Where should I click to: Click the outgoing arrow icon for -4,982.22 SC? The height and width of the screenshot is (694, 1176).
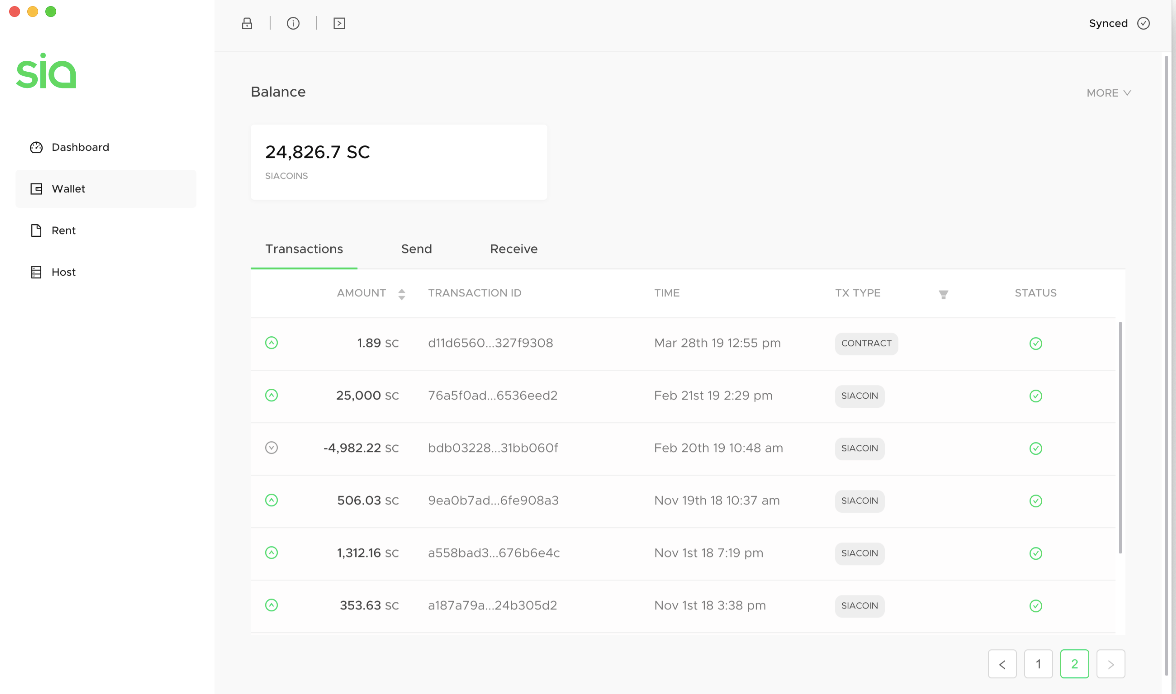(272, 448)
